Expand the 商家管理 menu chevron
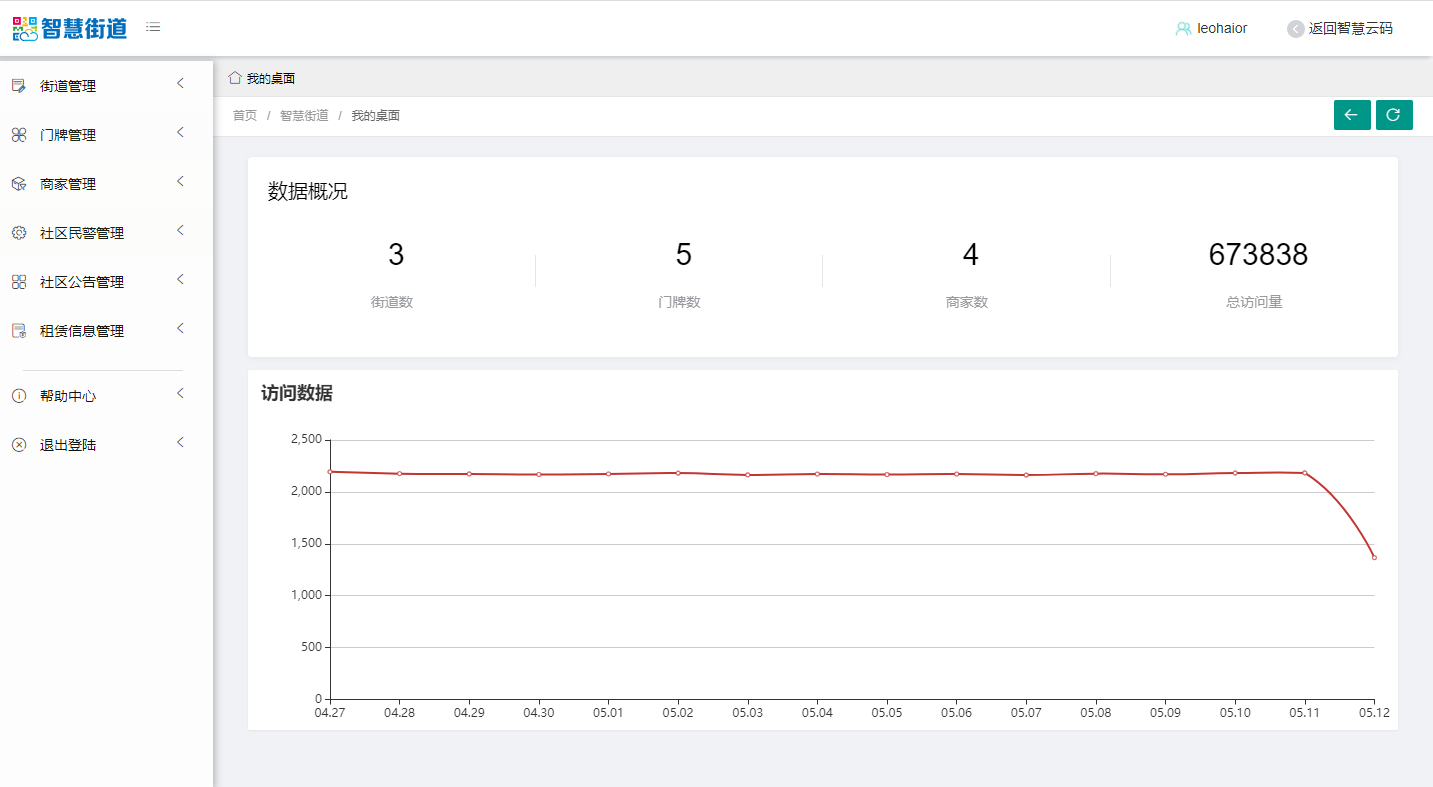Image resolution: width=1433 pixels, height=787 pixels. tap(180, 182)
